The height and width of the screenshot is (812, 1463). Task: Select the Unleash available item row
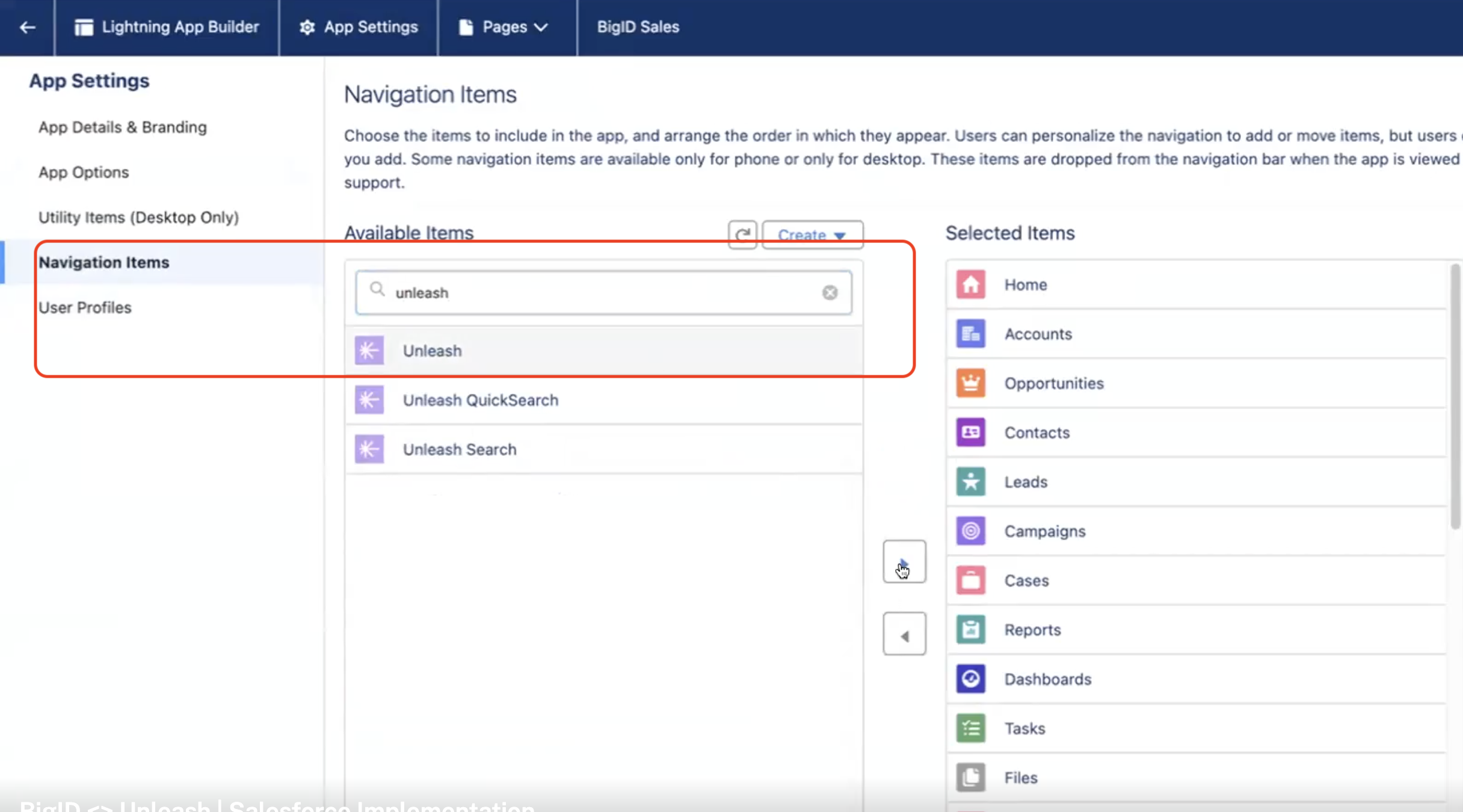click(x=604, y=351)
